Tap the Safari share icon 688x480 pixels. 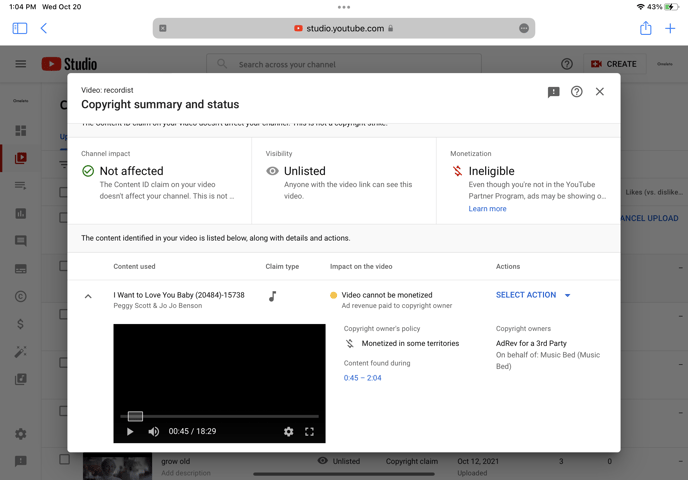tap(645, 28)
